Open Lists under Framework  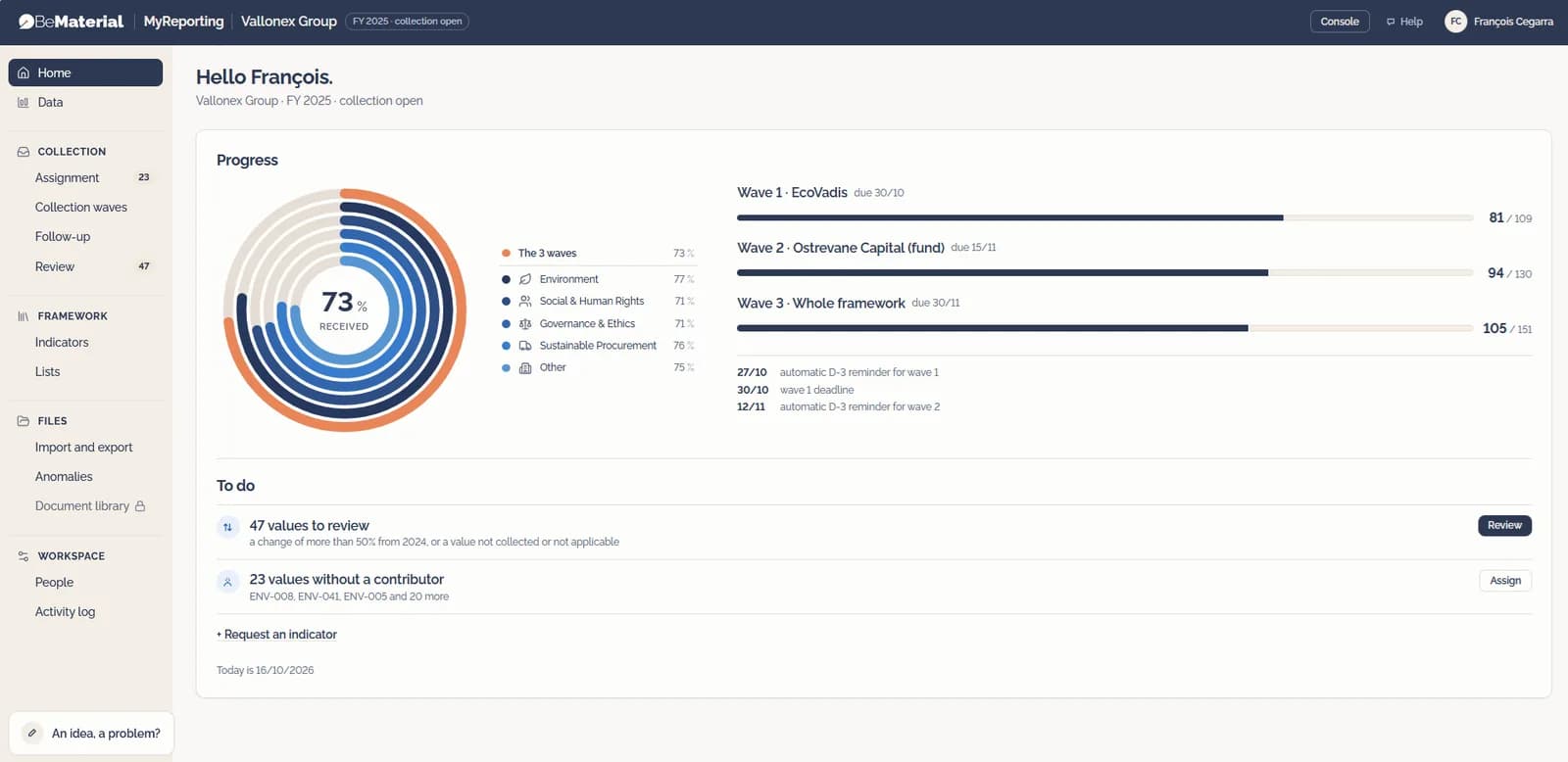point(86,372)
